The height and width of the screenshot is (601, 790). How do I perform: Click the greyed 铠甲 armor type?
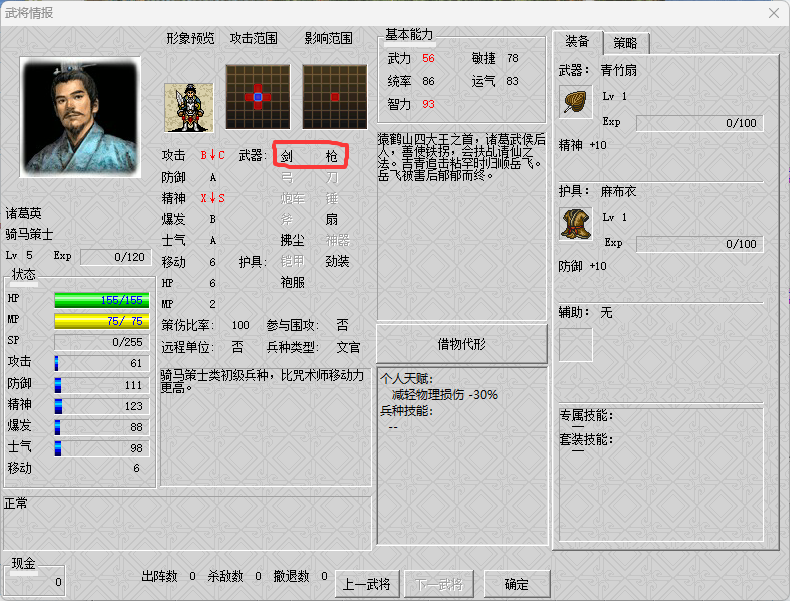pyautogui.click(x=293, y=261)
